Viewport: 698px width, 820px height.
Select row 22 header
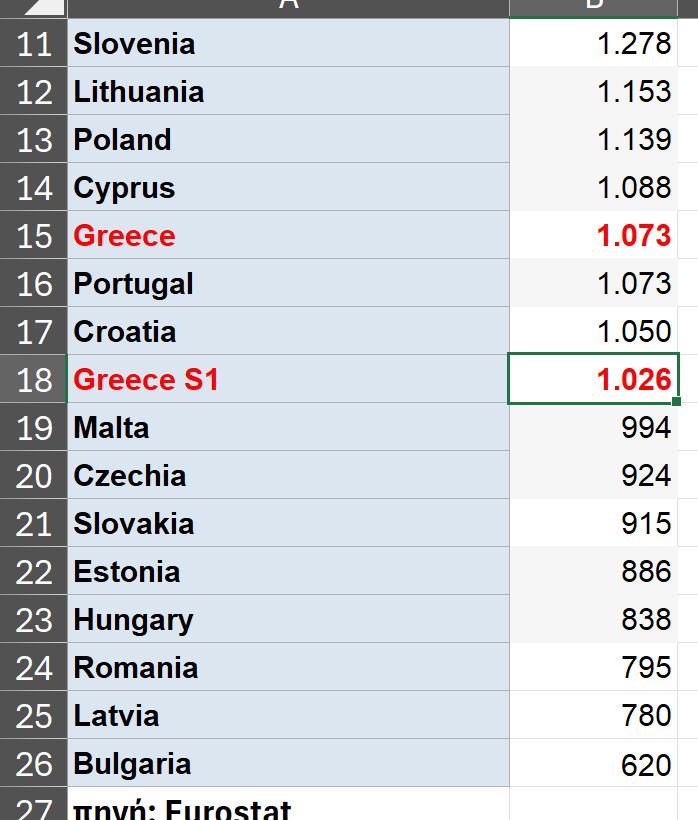34,572
